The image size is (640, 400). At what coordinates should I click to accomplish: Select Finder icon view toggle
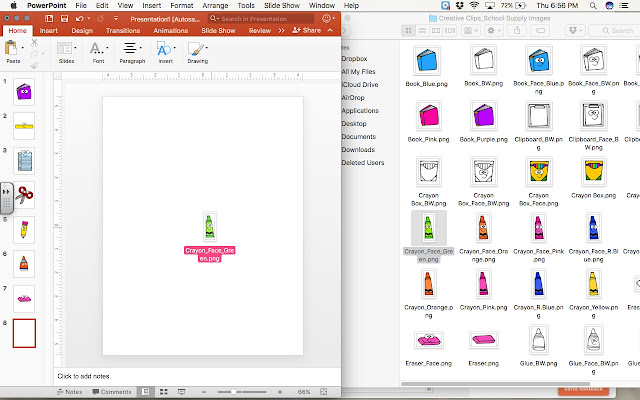click(x=408, y=31)
